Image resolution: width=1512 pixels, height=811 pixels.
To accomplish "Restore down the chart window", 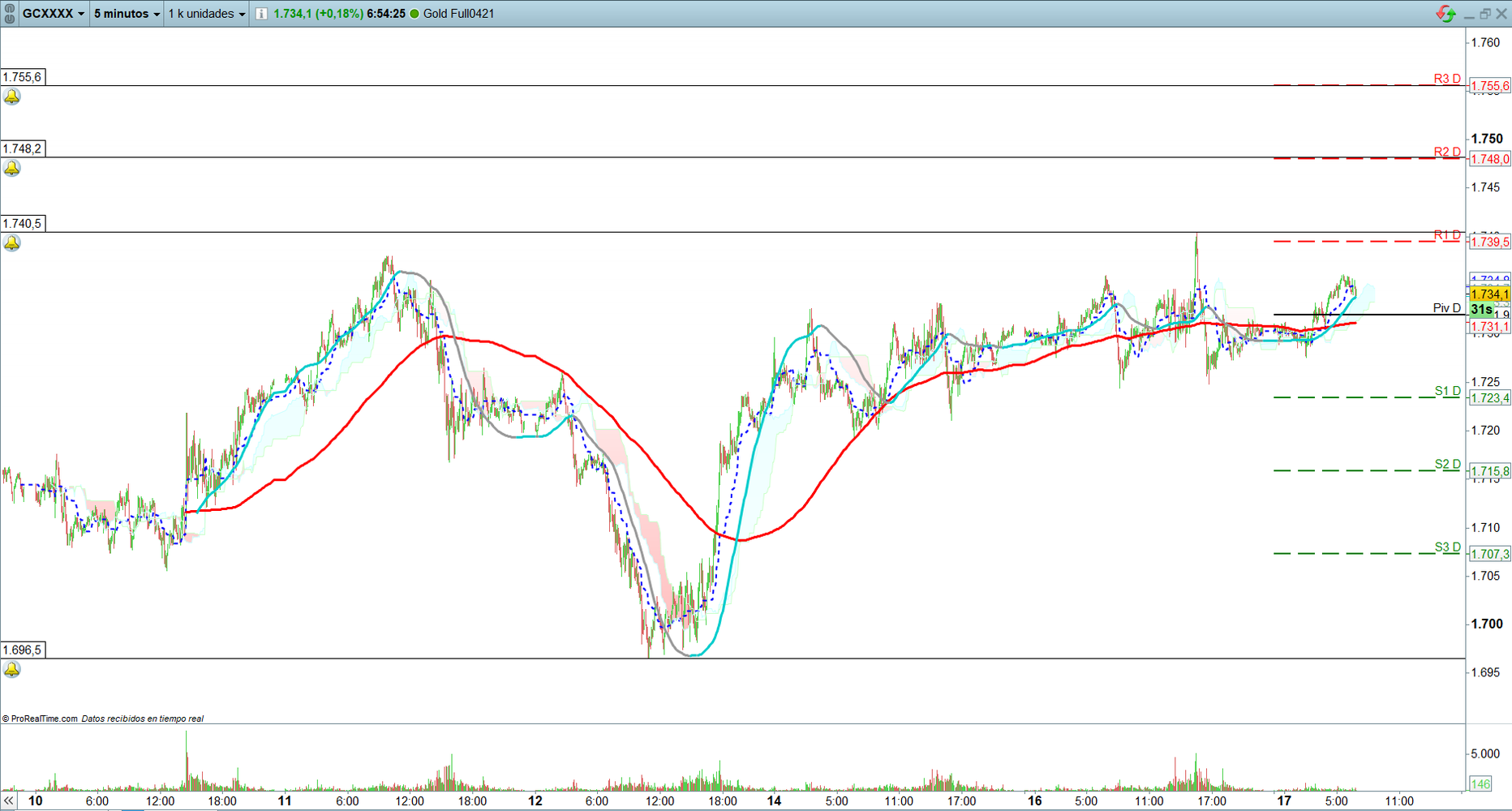I will point(1485,14).
